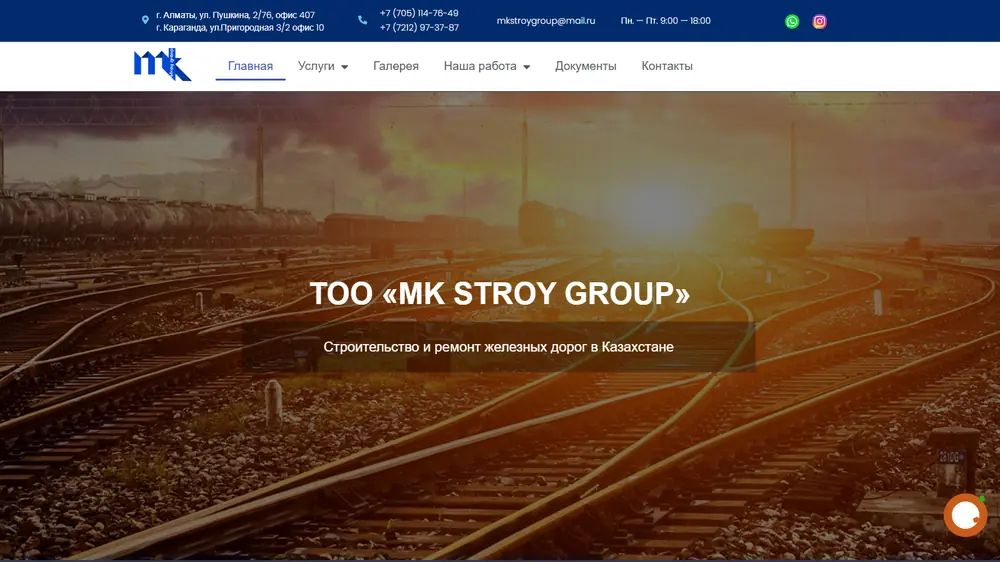Click the Караганда Пригородная address
The image size is (1000, 562).
[240, 27]
